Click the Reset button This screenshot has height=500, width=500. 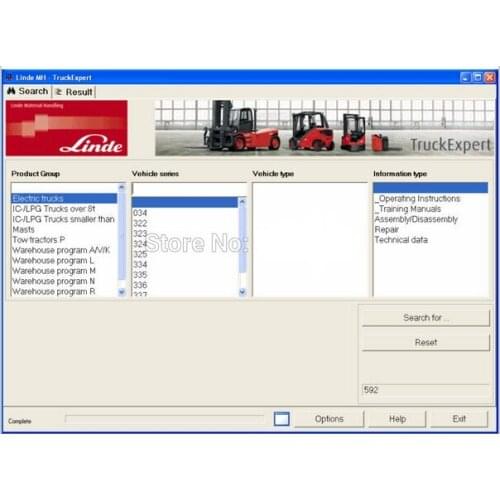tap(426, 342)
